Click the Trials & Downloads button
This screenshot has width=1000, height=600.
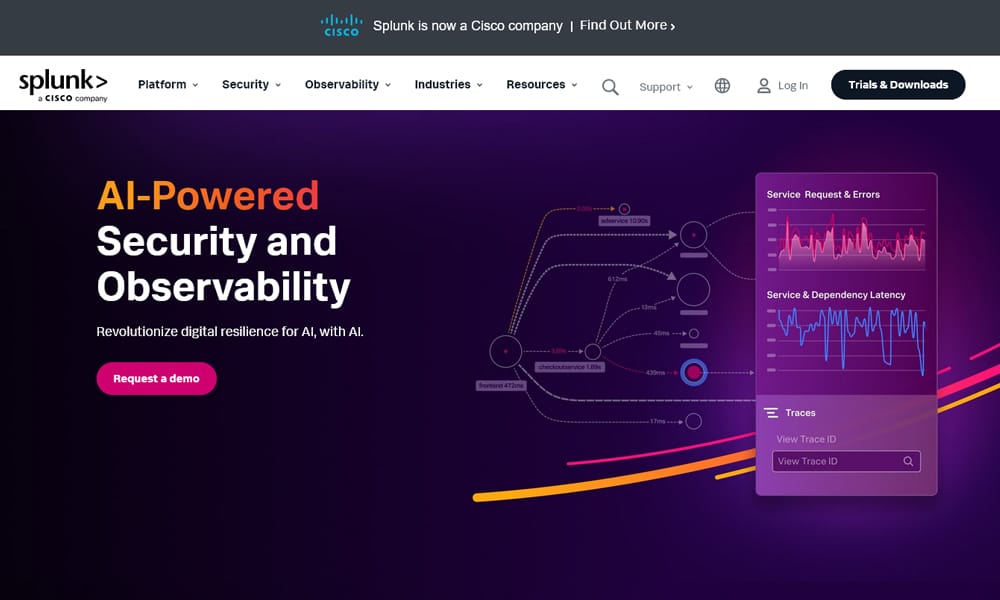click(x=897, y=84)
